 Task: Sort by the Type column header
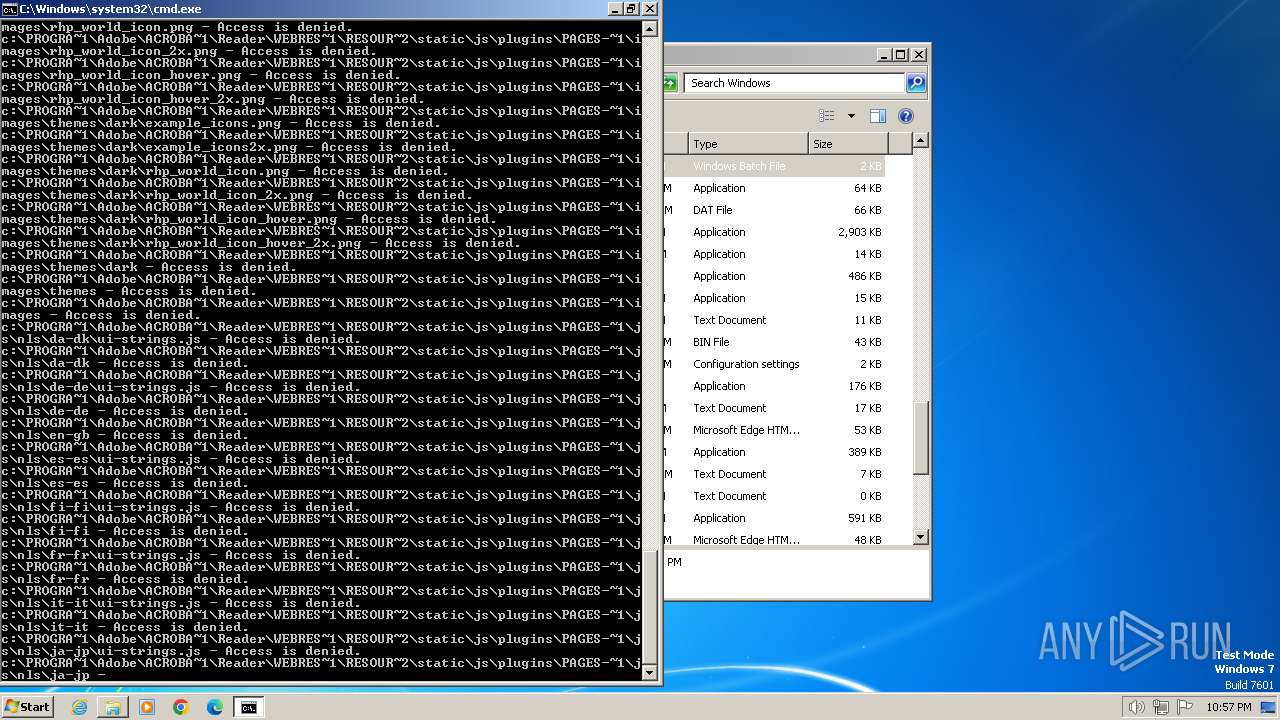tap(747, 144)
